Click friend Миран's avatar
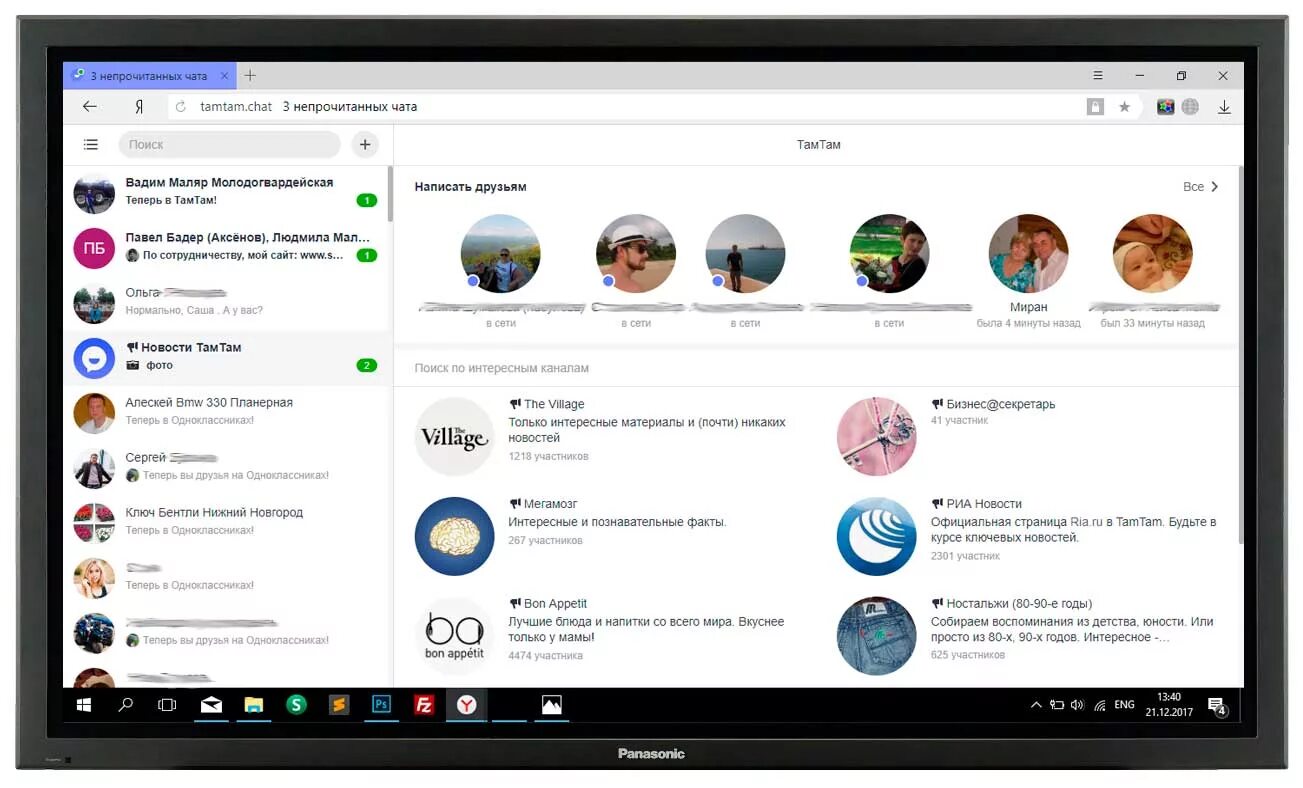 click(x=1028, y=254)
